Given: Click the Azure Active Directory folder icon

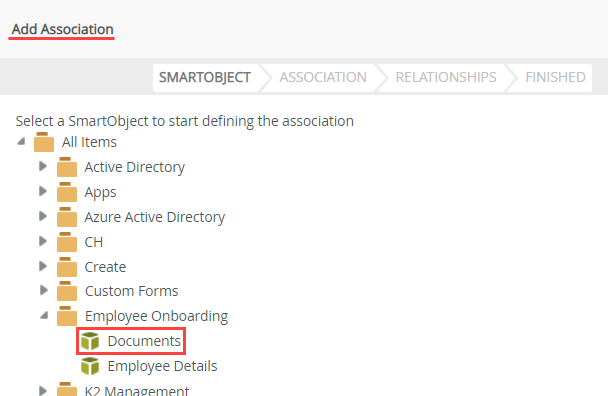Looking at the screenshot, I should click(x=67, y=217).
